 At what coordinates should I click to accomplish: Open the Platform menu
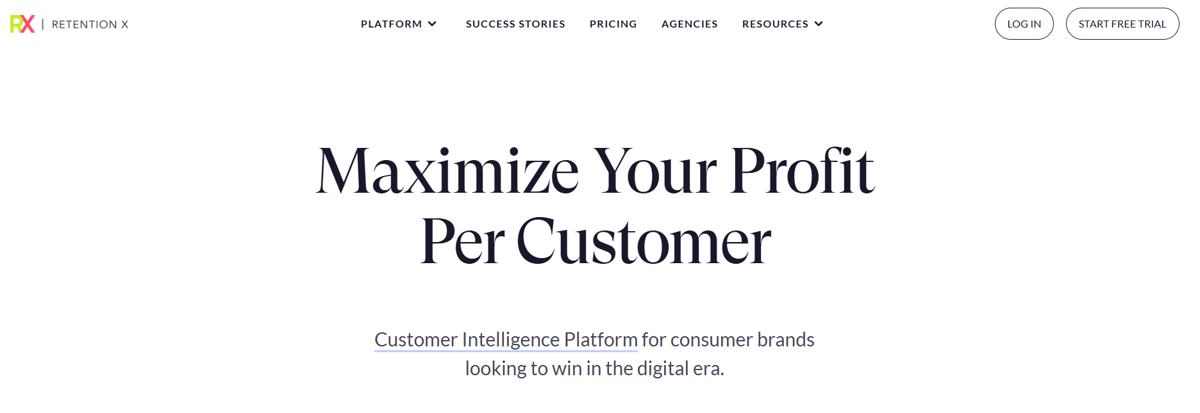tap(391, 24)
